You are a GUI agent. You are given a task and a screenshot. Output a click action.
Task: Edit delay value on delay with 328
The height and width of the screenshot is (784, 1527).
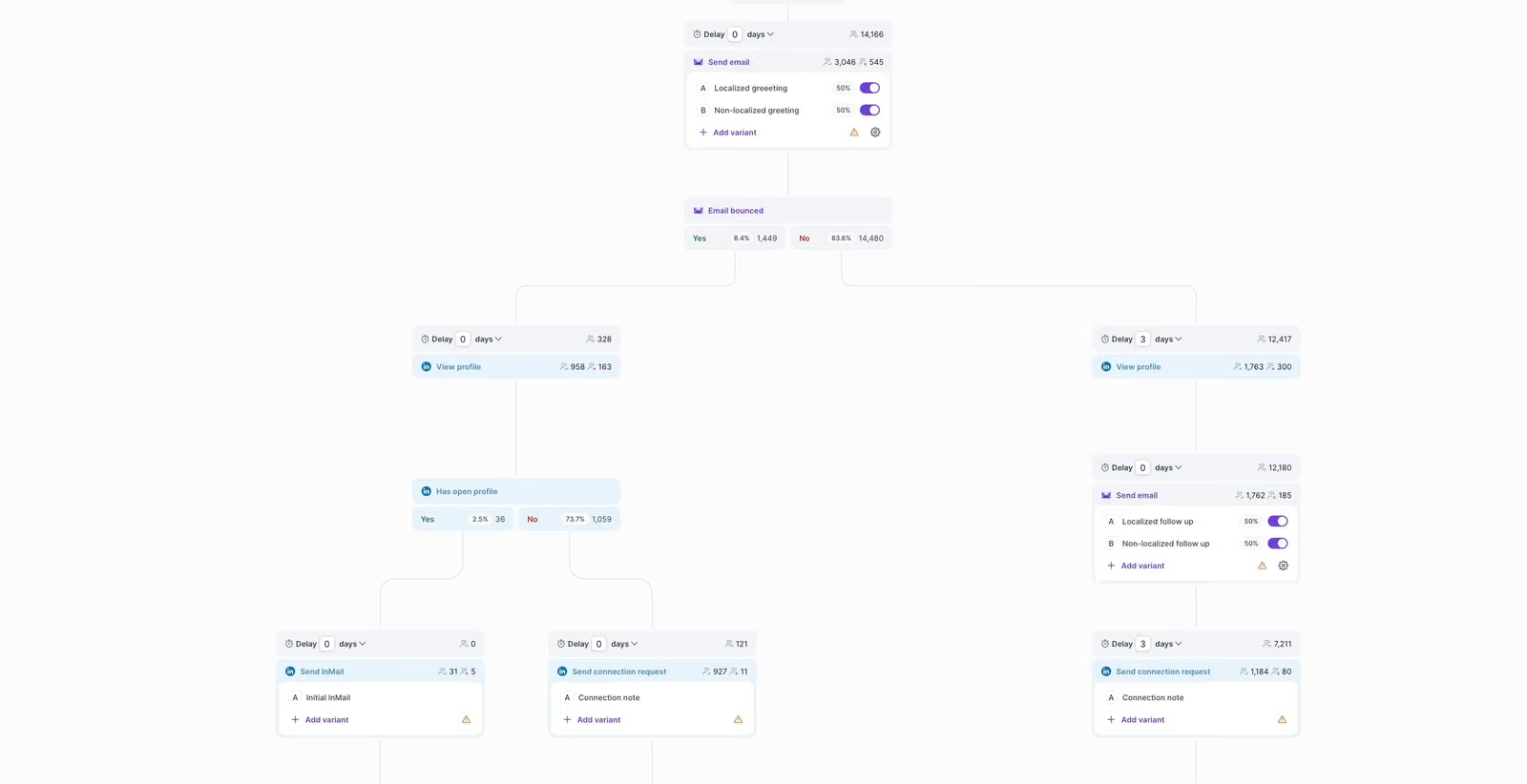coord(463,339)
